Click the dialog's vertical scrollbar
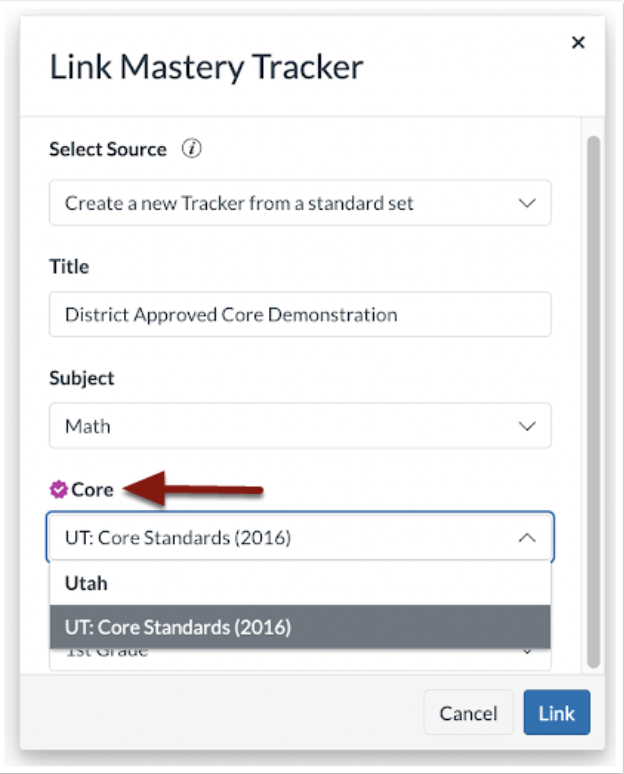Image resolution: width=624 pixels, height=774 pixels. (x=593, y=400)
